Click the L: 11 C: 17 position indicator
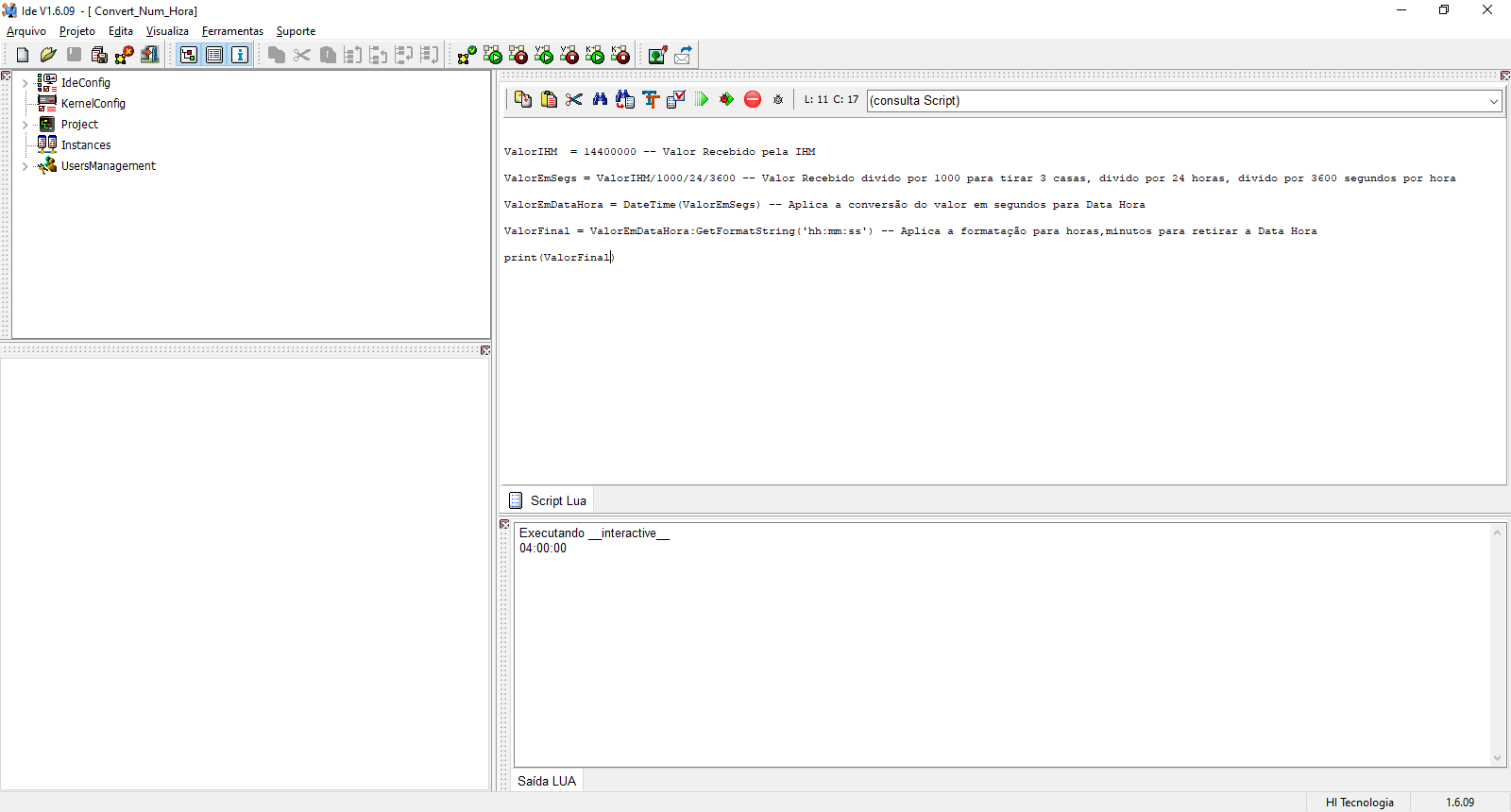 tap(831, 99)
